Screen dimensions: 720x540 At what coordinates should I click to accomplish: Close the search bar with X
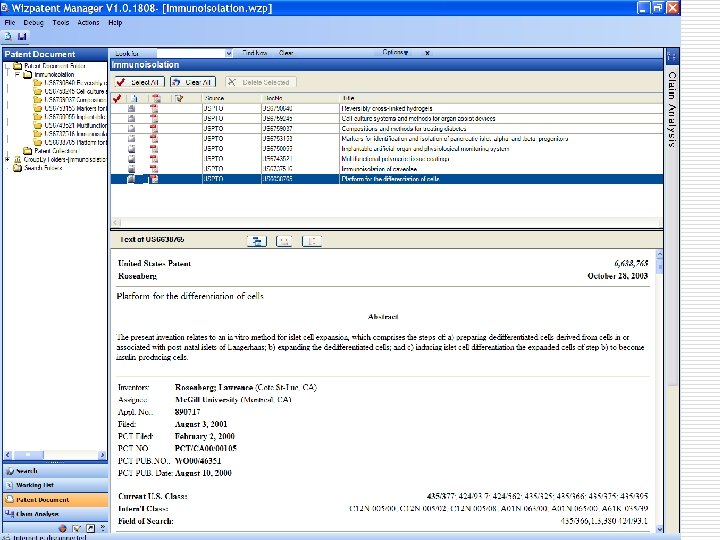427,53
